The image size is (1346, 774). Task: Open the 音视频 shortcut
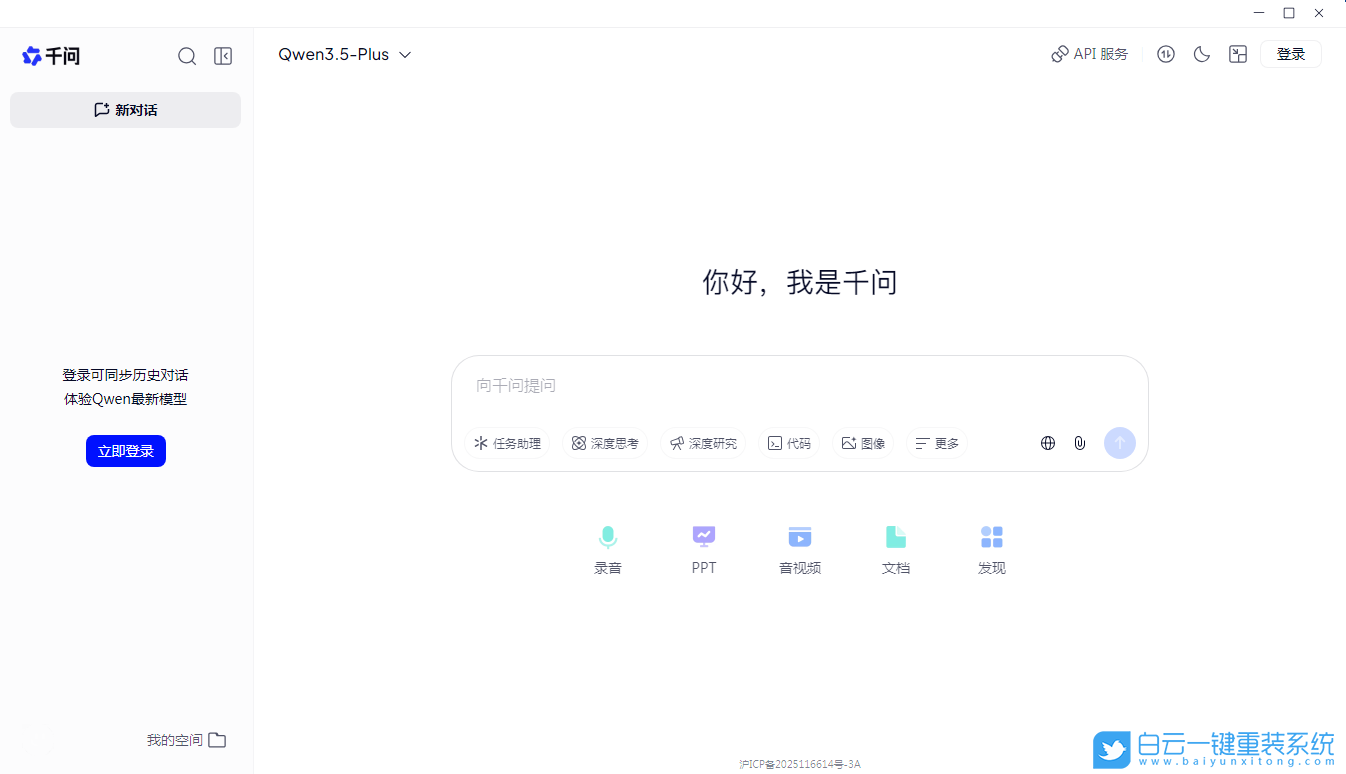[x=800, y=549]
